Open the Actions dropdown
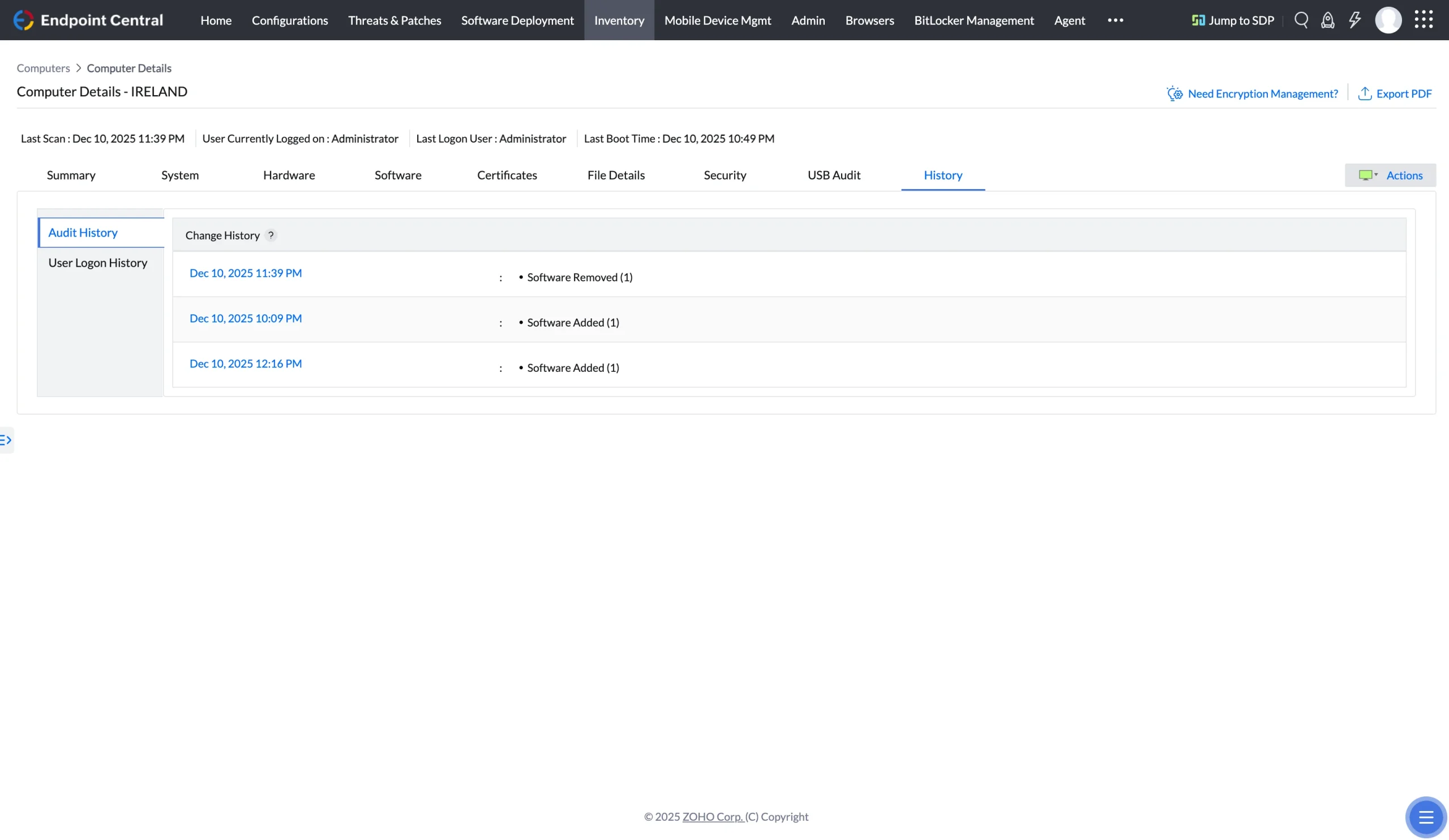This screenshot has width=1449, height=840. click(1390, 175)
